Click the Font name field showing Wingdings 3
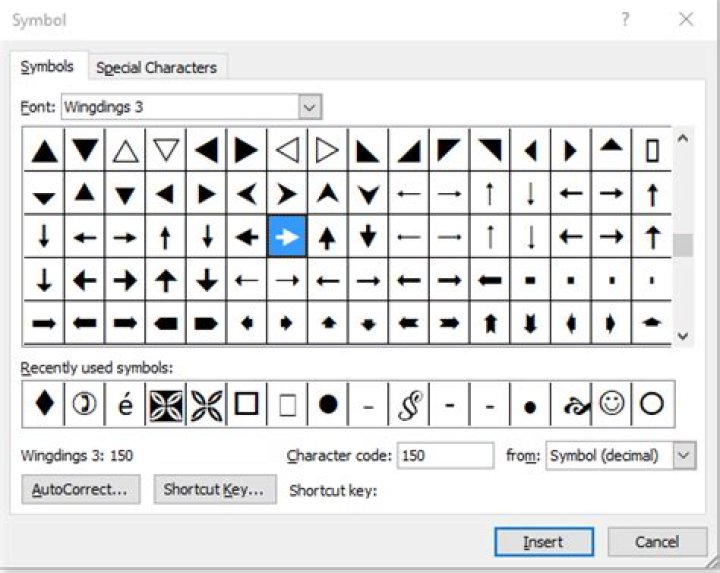 click(x=180, y=107)
